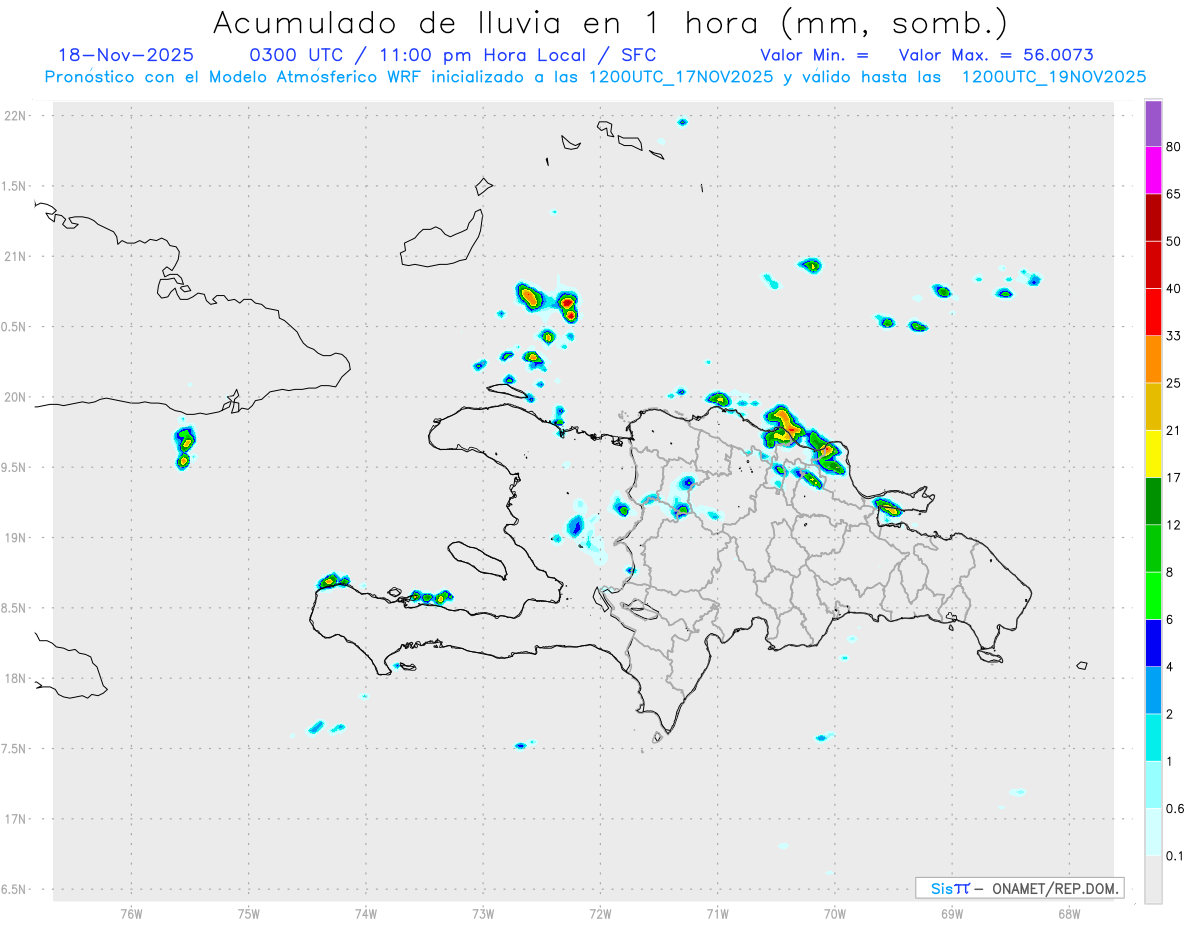Click the bright green swatch between 6 and 8
The height and width of the screenshot is (927, 1200).
1153,594
